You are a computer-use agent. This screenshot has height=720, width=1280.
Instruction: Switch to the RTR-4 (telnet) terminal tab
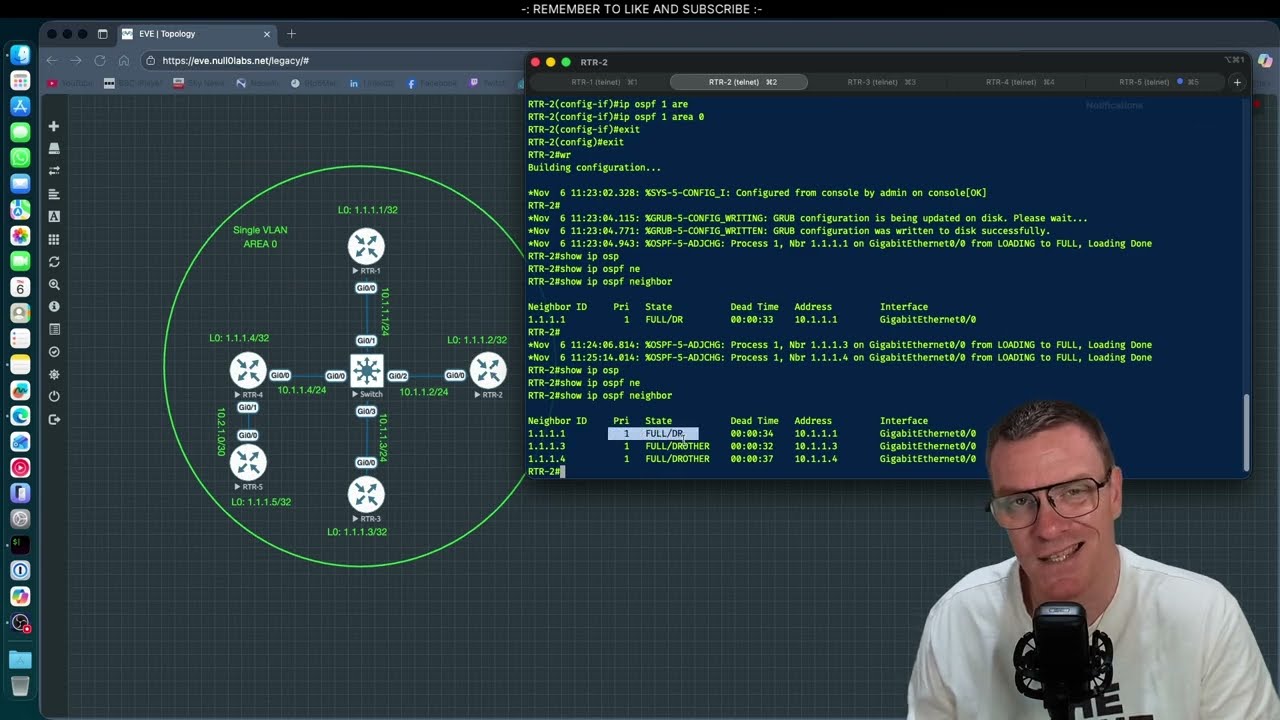(x=1020, y=82)
